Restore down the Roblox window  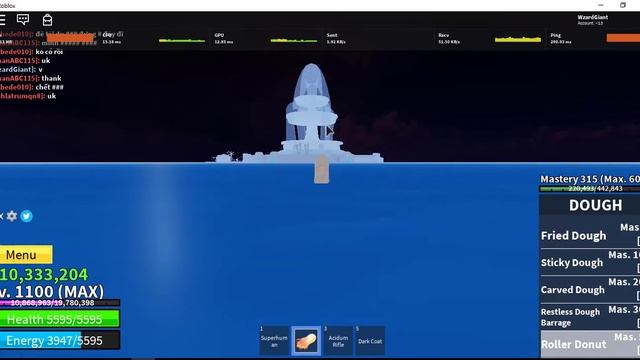622,5
